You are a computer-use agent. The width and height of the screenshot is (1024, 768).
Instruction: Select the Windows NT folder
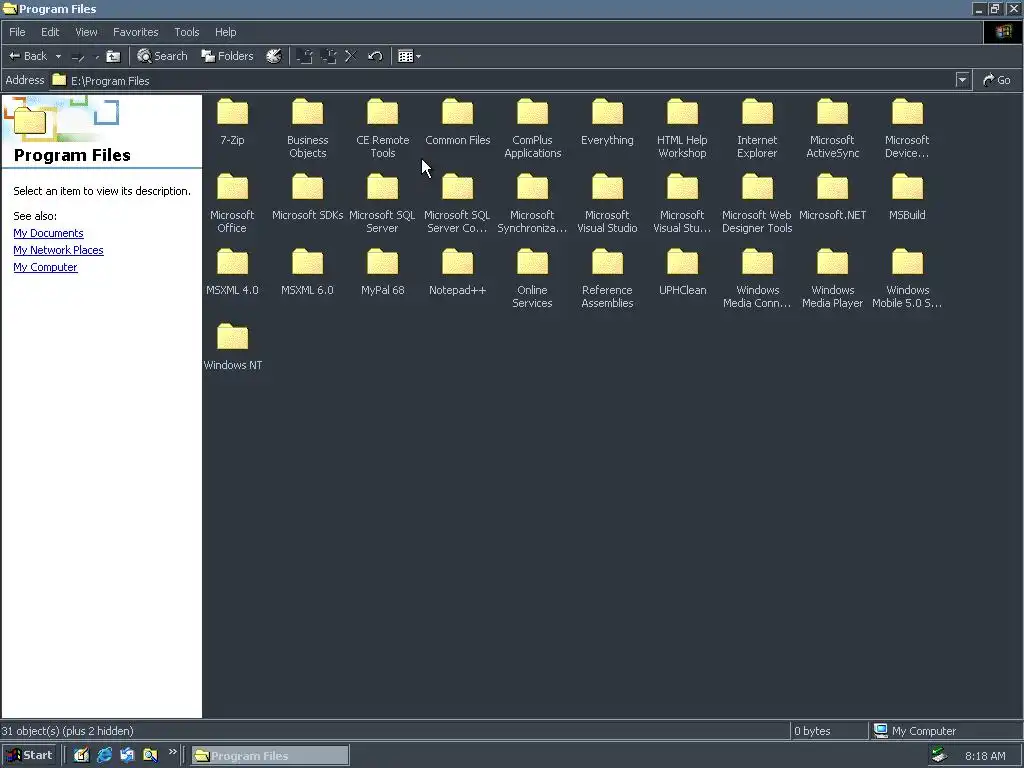coord(232,348)
